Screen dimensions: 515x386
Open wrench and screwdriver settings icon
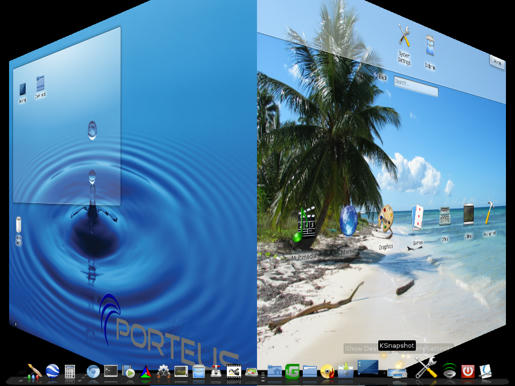pyautogui.click(x=426, y=367)
